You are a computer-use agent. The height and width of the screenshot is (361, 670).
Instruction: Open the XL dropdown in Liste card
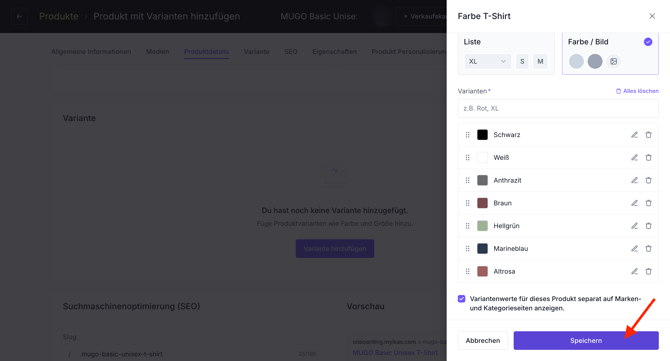pos(487,62)
